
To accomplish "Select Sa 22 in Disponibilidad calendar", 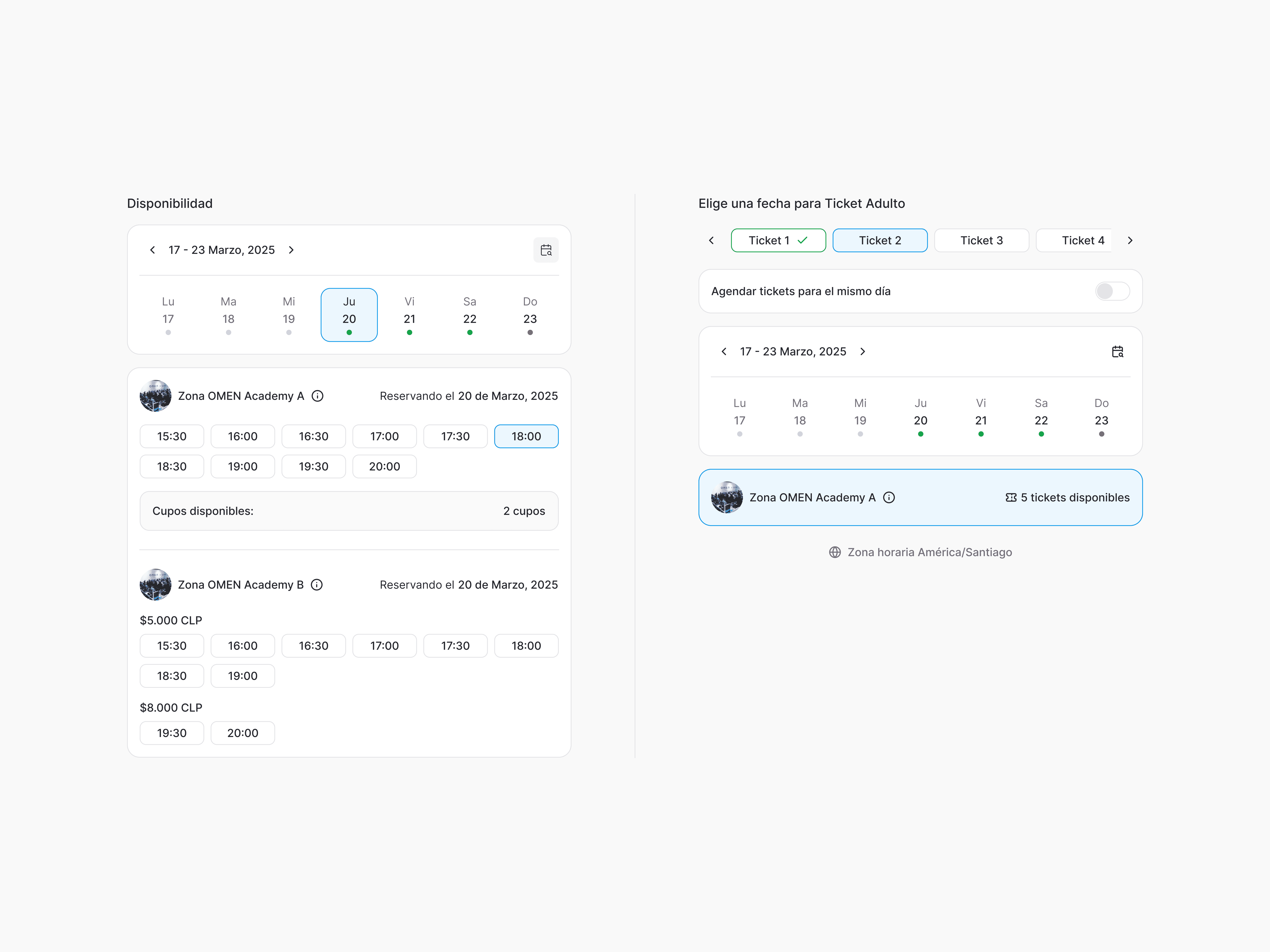I will (470, 315).
